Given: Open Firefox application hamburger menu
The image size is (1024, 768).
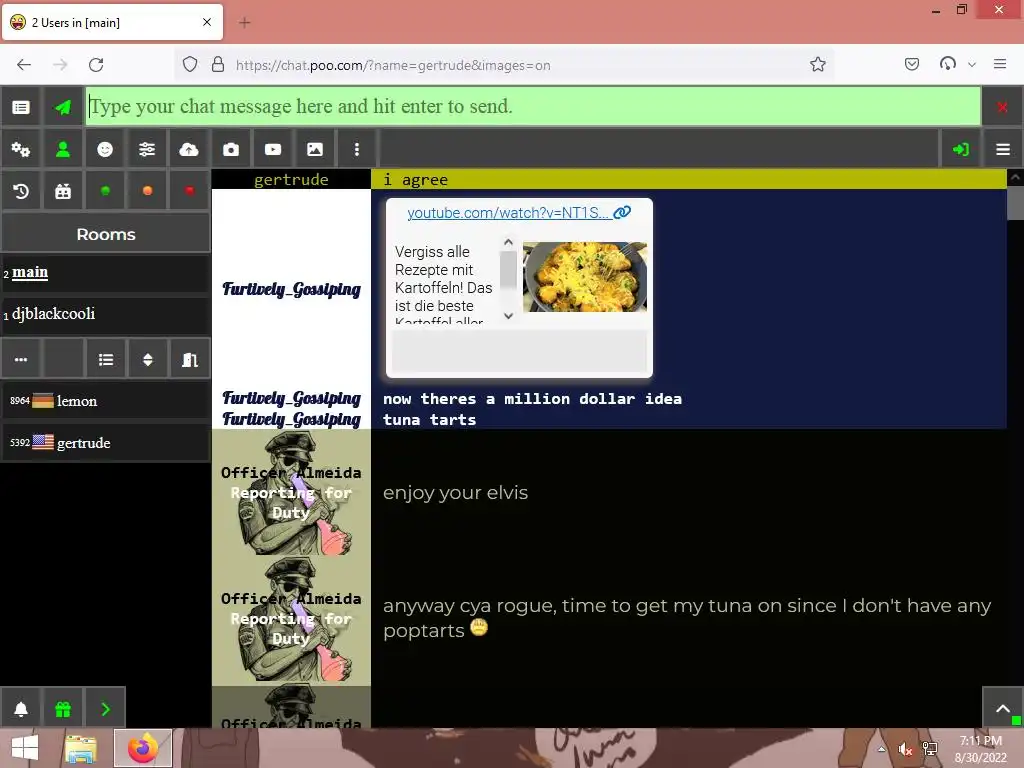Looking at the screenshot, I should (x=1000, y=64).
